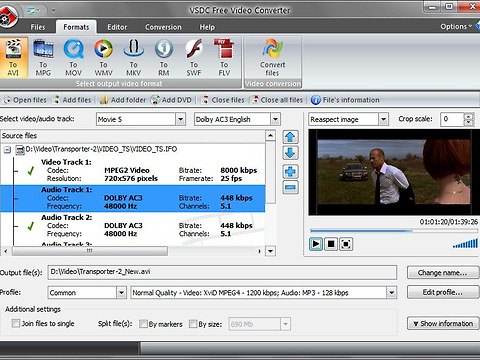This screenshot has height=360, width=480.
Task: Choose the To MKV format
Action: (x=133, y=57)
